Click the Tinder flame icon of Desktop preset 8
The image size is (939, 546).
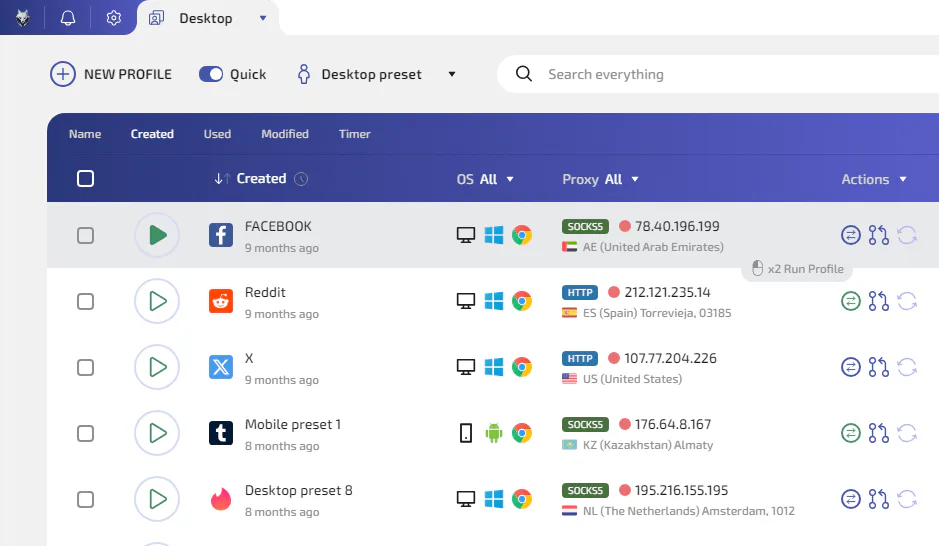[x=220, y=499]
